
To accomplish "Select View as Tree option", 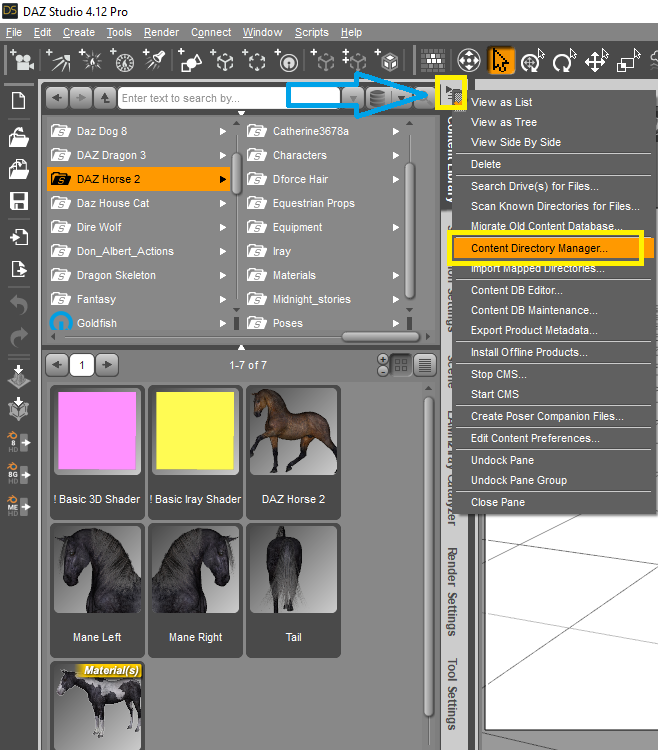I will pos(504,122).
